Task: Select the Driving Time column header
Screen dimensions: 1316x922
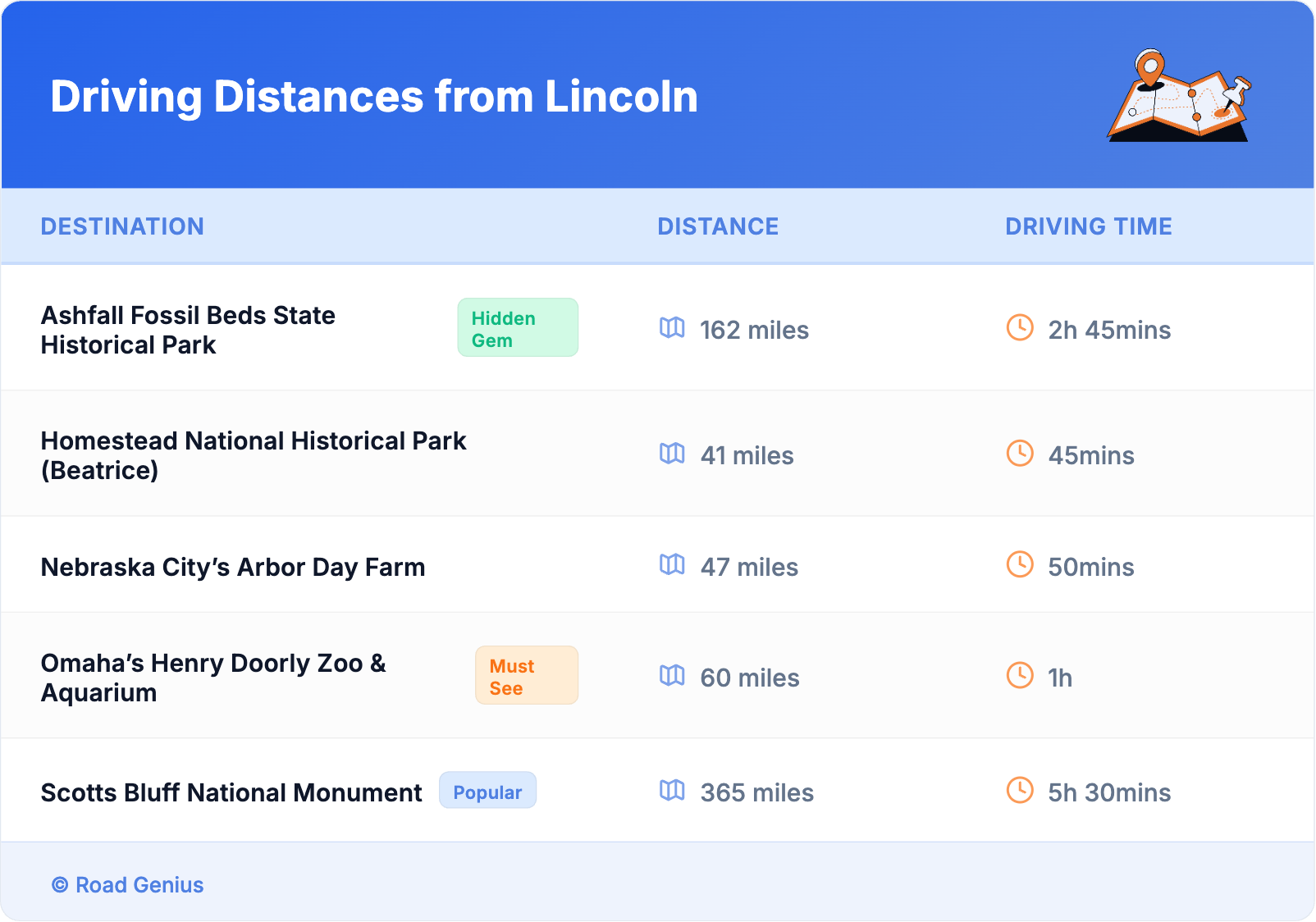Action: pyautogui.click(x=1089, y=226)
